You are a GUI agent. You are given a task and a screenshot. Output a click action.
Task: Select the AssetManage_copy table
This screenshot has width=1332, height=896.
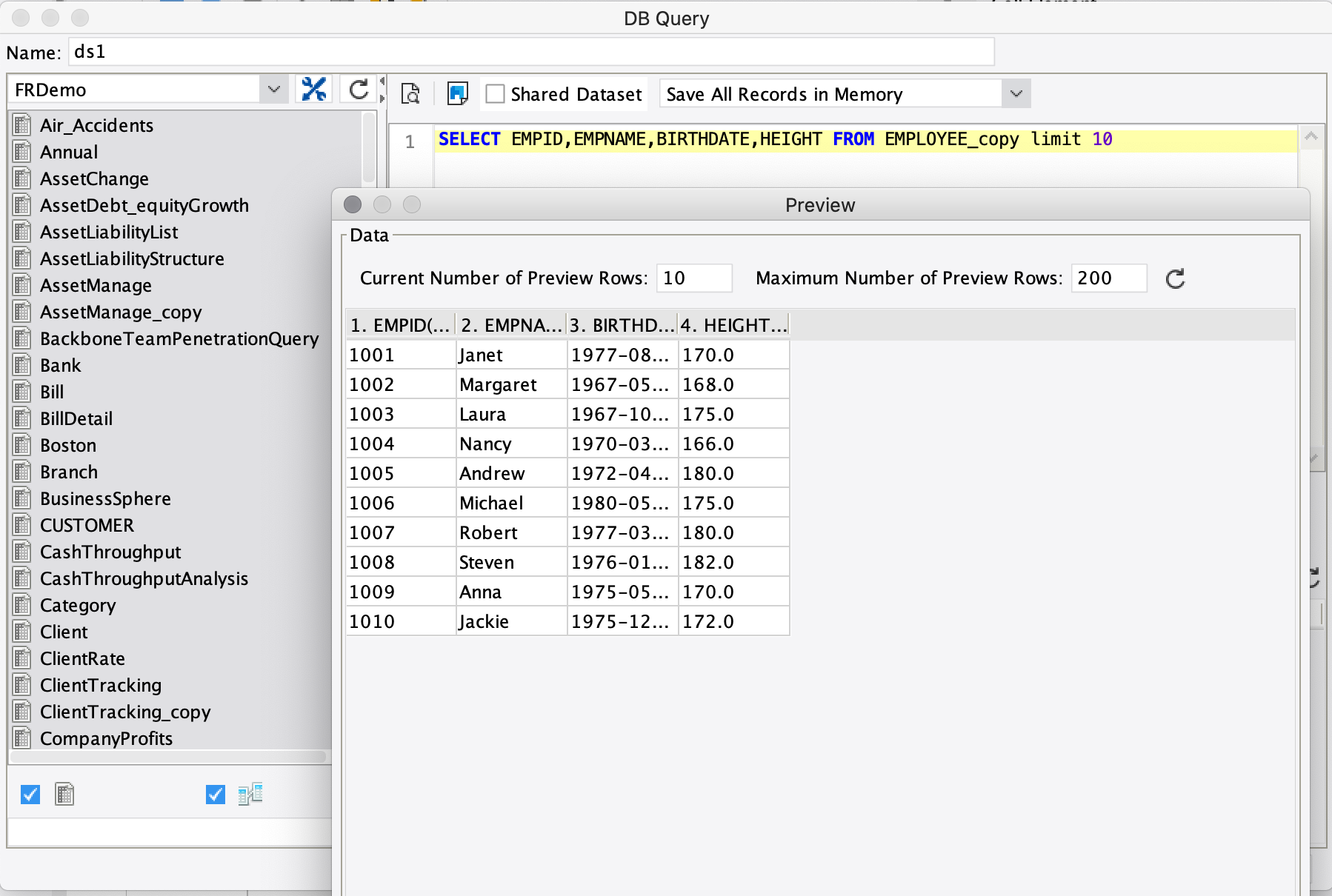(121, 312)
